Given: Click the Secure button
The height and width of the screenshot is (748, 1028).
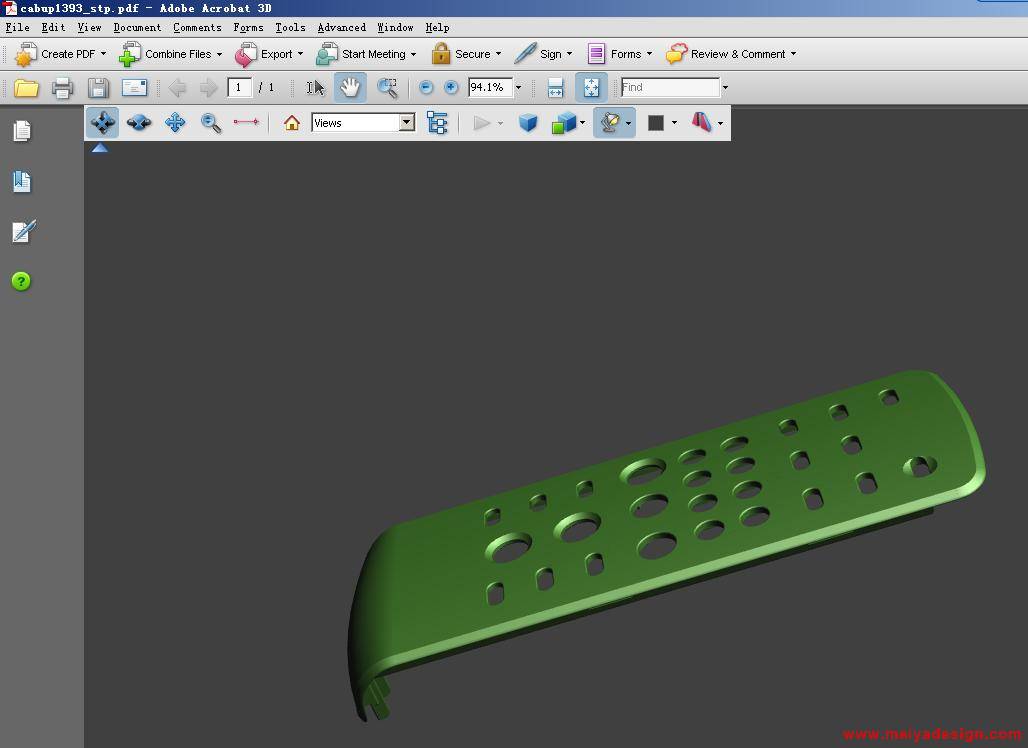Looking at the screenshot, I should click(x=466, y=54).
